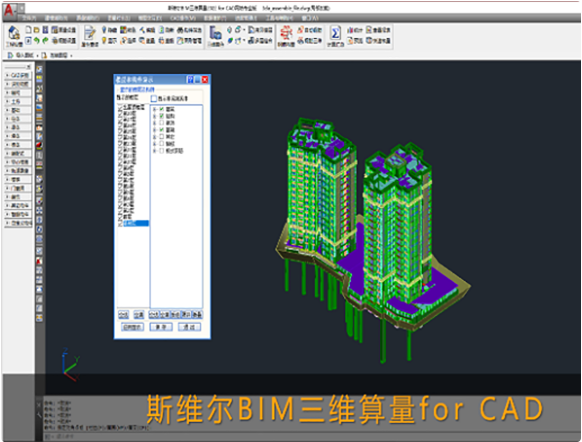Toggle checkbox of first floor-list row
Screen dimensions: 582x442
(120, 107)
